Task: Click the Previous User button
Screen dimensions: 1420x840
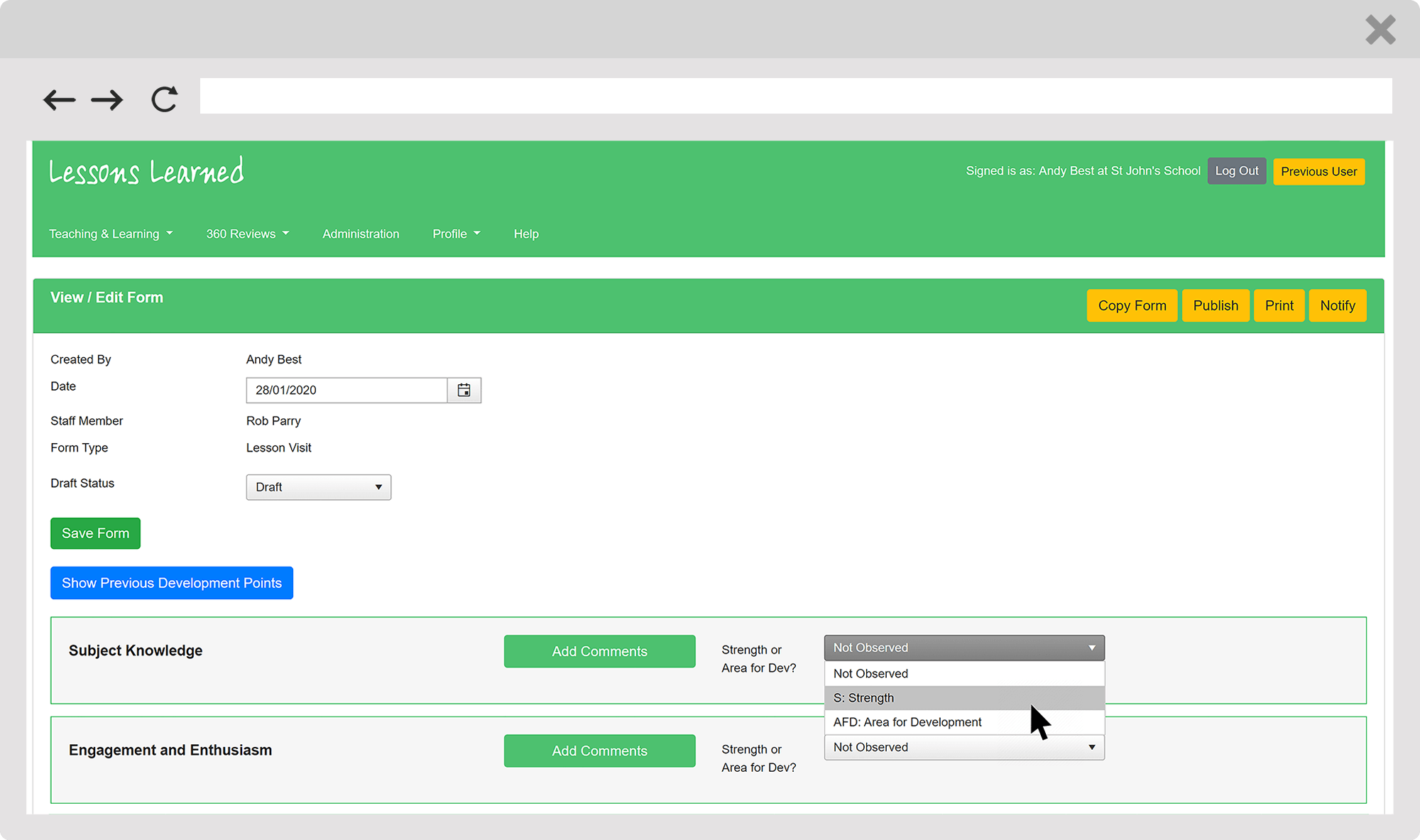Action: click(x=1318, y=171)
